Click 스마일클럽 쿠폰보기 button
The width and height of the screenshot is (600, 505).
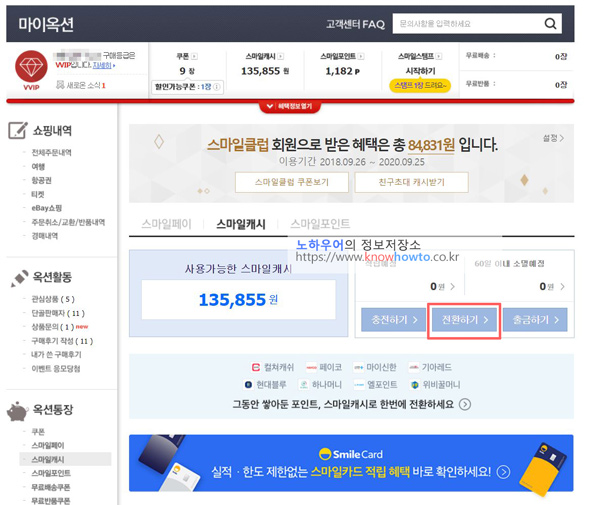click(x=292, y=182)
